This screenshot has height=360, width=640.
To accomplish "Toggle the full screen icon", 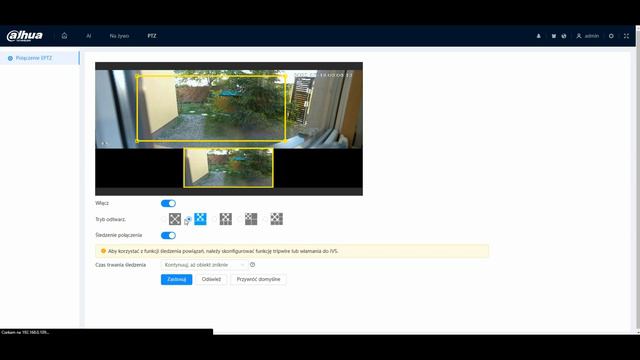I will tap(627, 36).
